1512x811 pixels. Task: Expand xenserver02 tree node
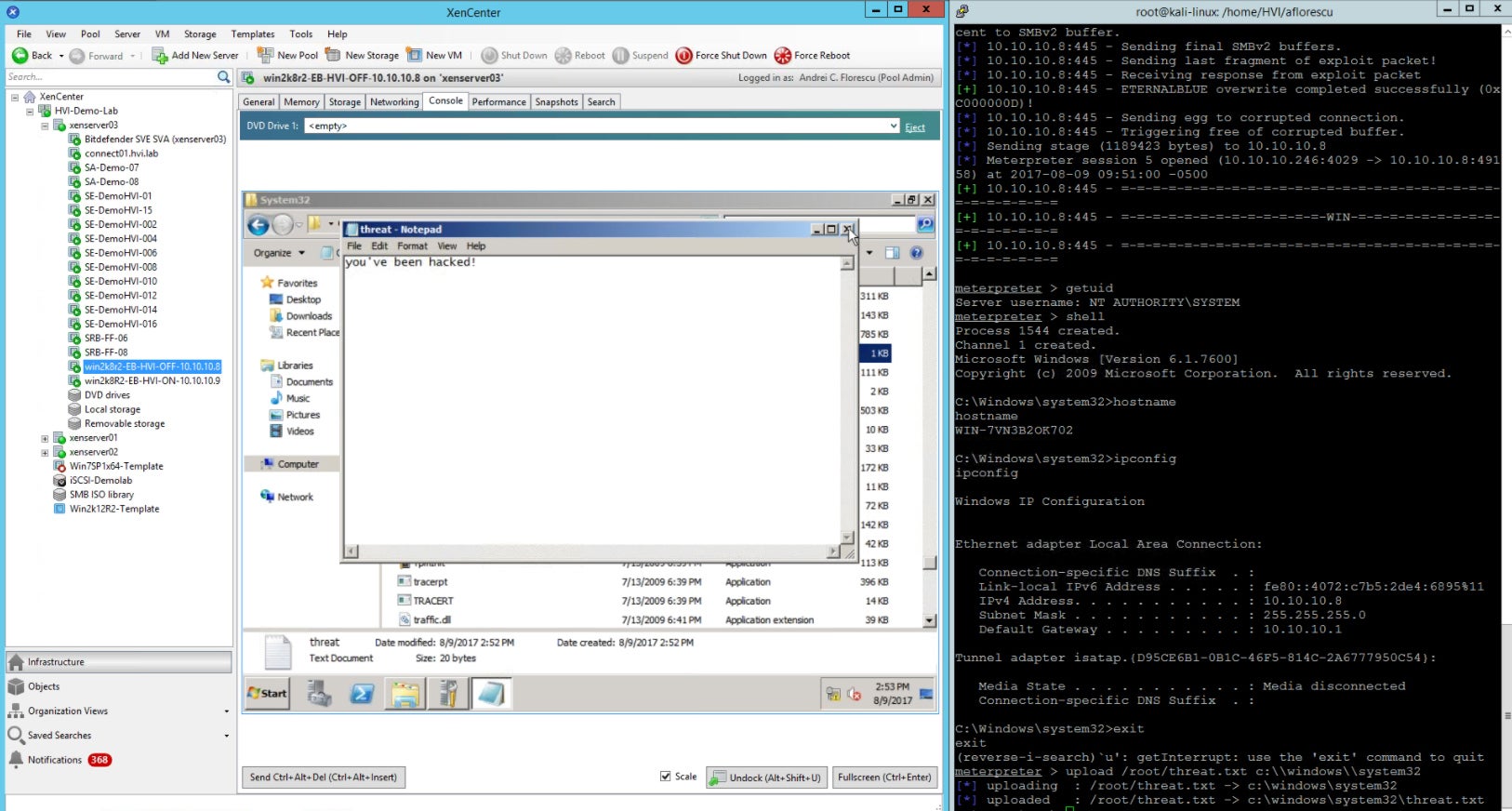click(x=45, y=452)
